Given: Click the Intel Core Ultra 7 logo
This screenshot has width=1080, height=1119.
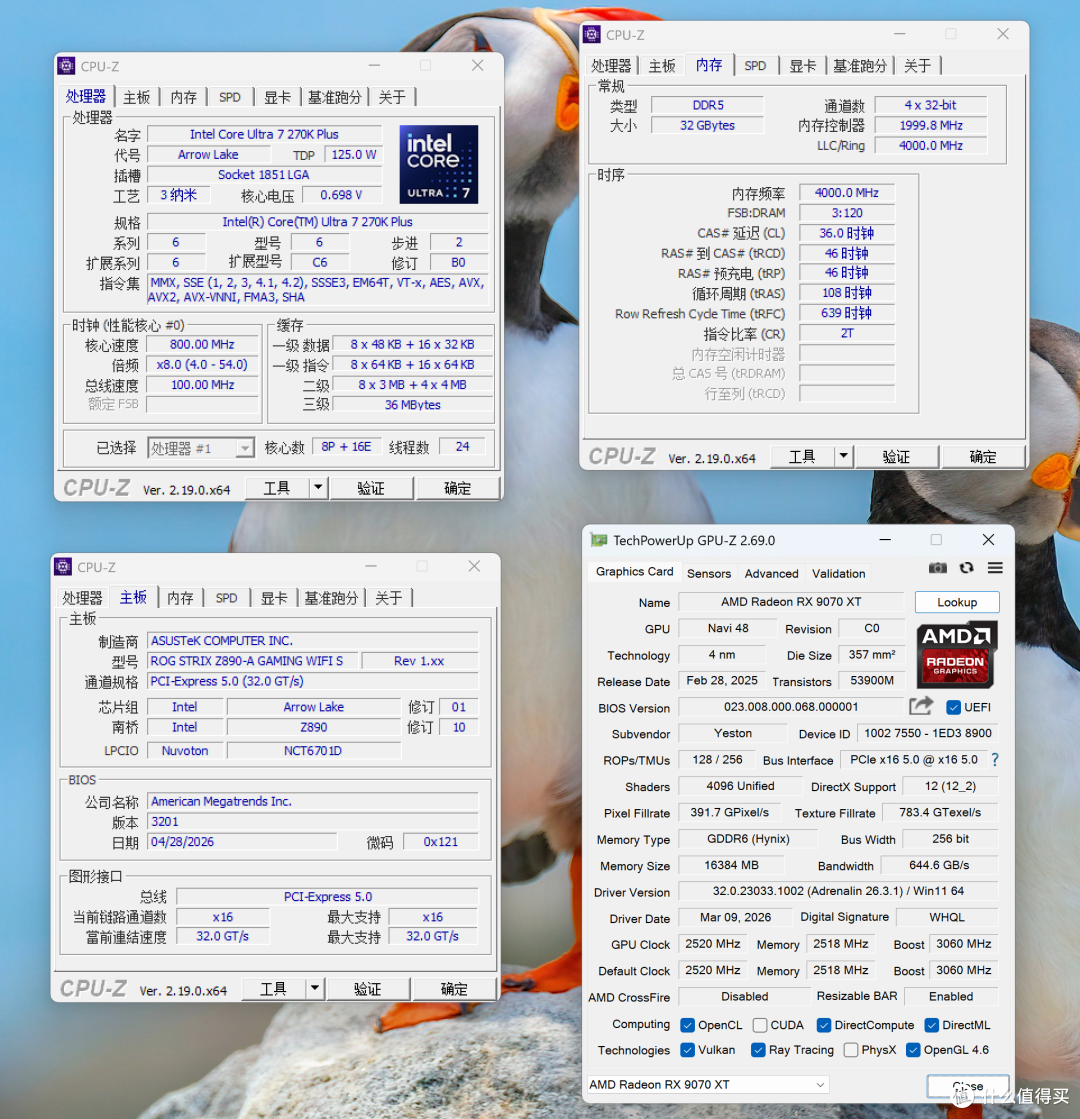Looking at the screenshot, I should point(438,165).
